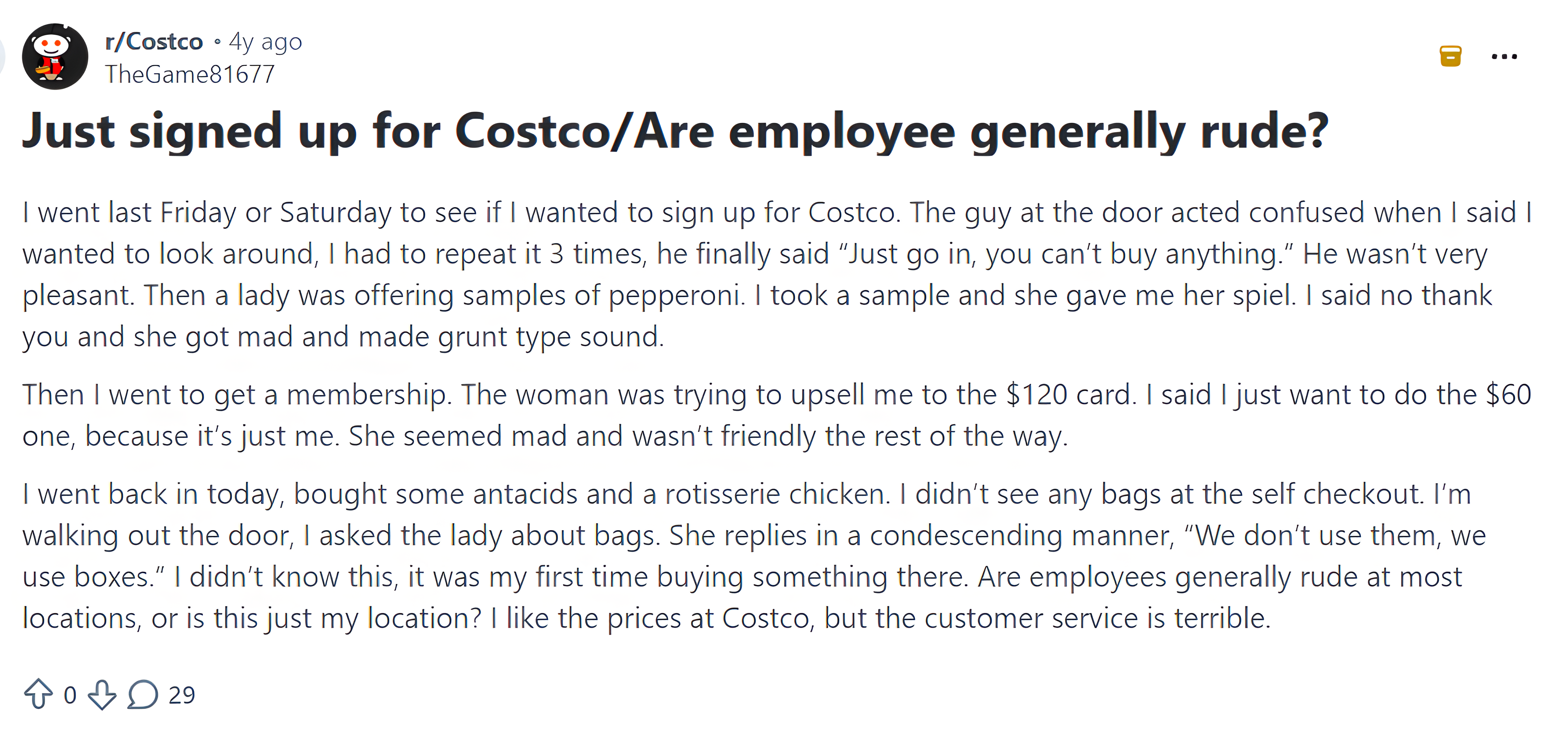1568x751 pixels.
Task: Open TheGame81677 user profile
Action: coord(190,74)
